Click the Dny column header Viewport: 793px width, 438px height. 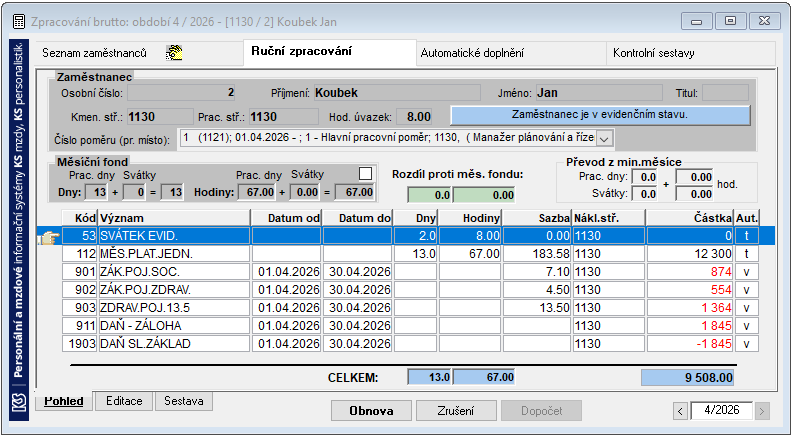pos(416,218)
